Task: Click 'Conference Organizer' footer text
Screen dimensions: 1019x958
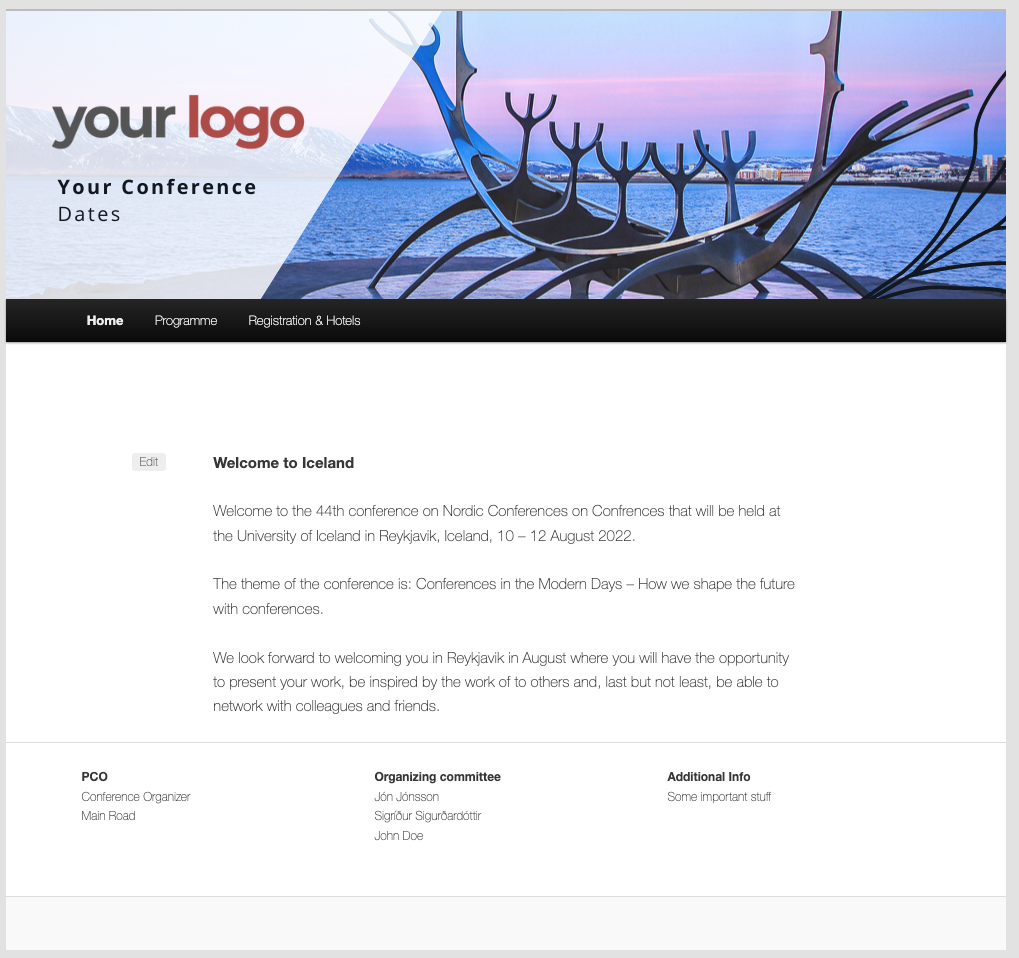Action: coord(136,797)
